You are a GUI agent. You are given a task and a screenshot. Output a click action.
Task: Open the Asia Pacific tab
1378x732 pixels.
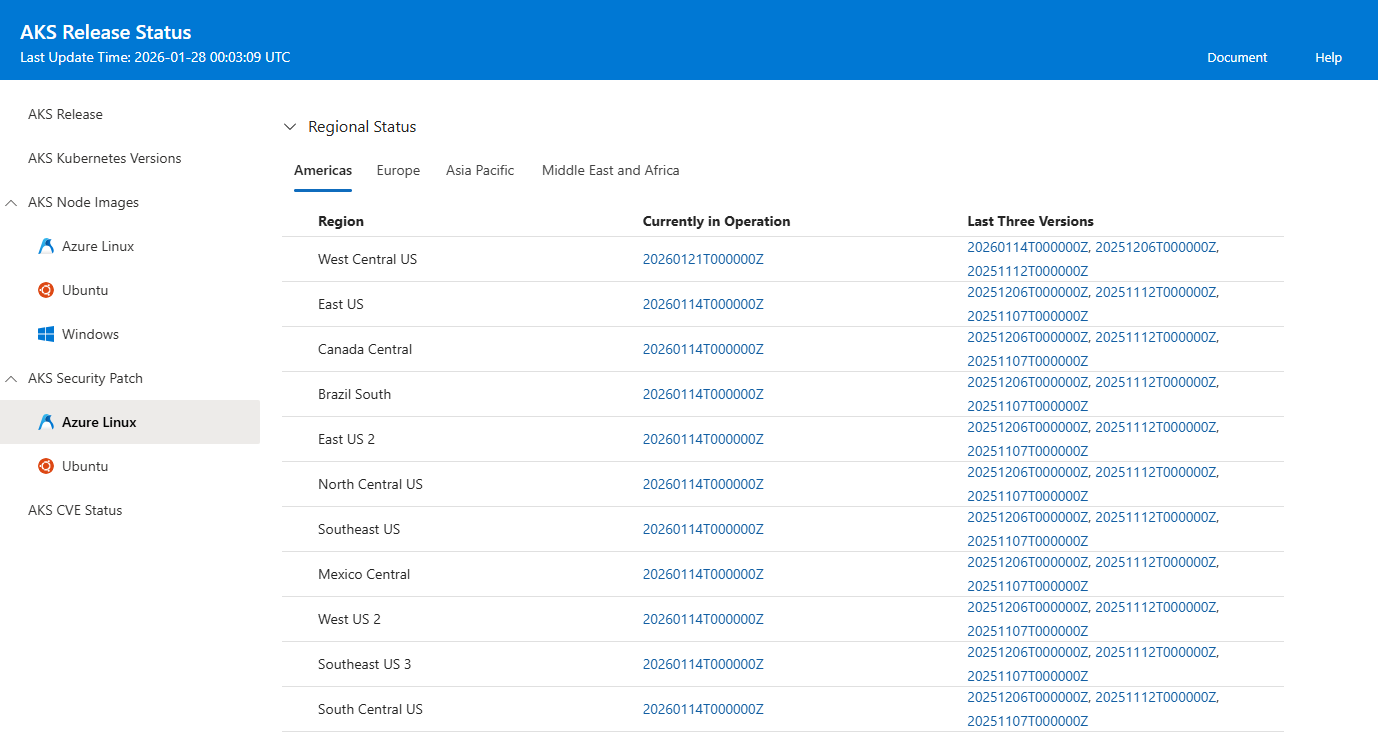(x=479, y=170)
